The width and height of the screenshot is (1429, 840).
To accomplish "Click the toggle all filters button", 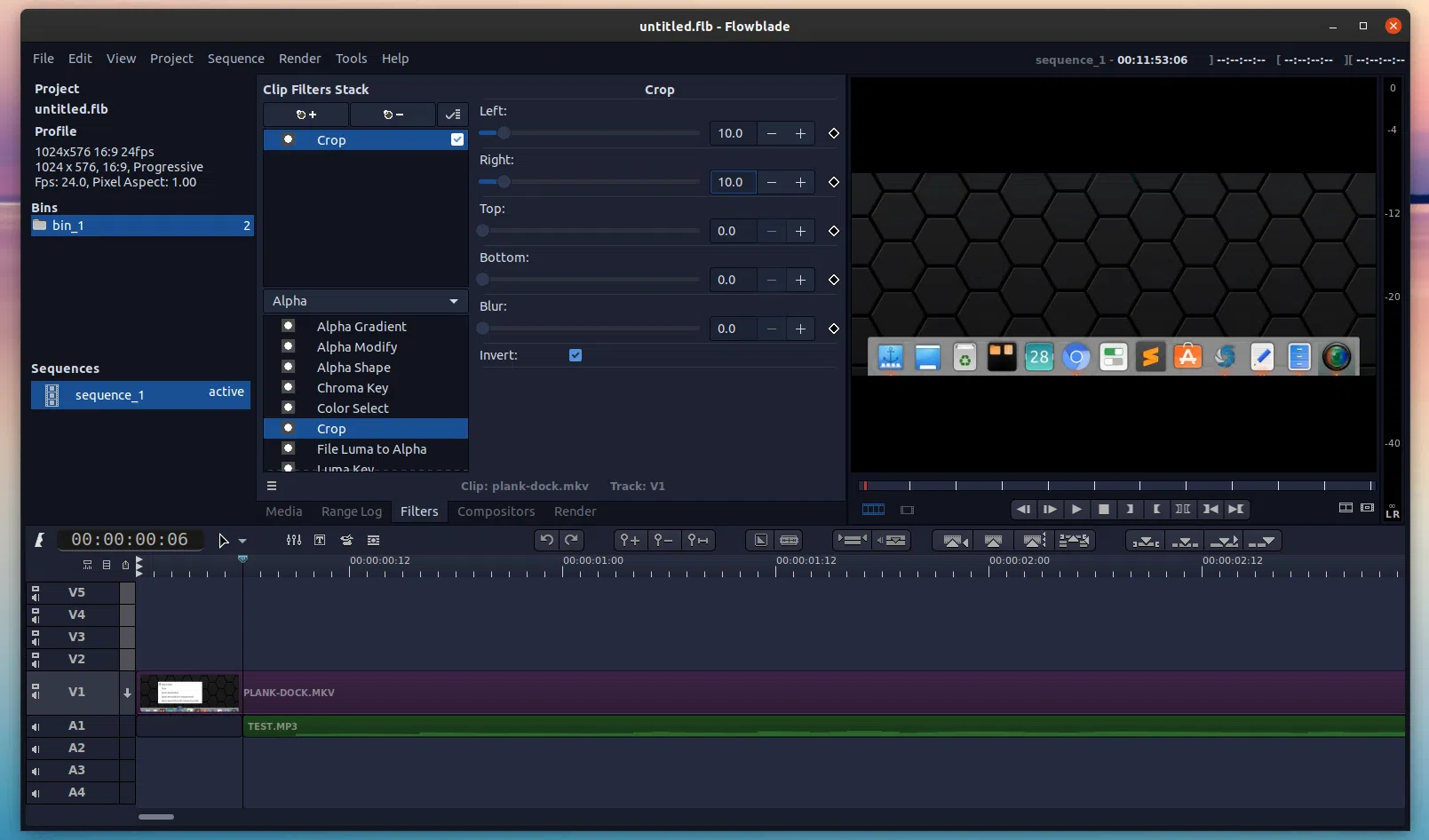I will (453, 115).
